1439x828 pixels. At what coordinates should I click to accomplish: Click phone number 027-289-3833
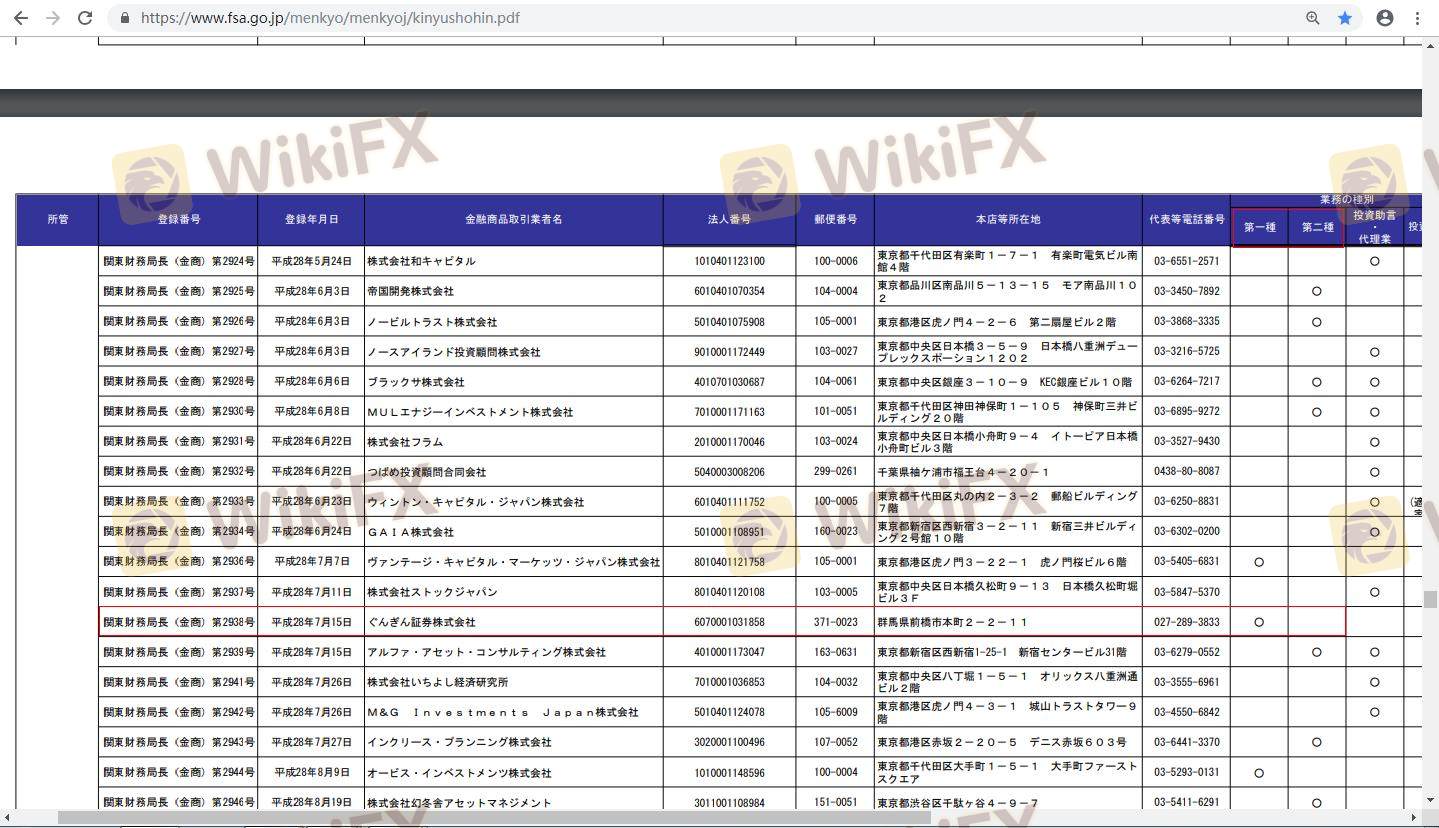[1186, 622]
